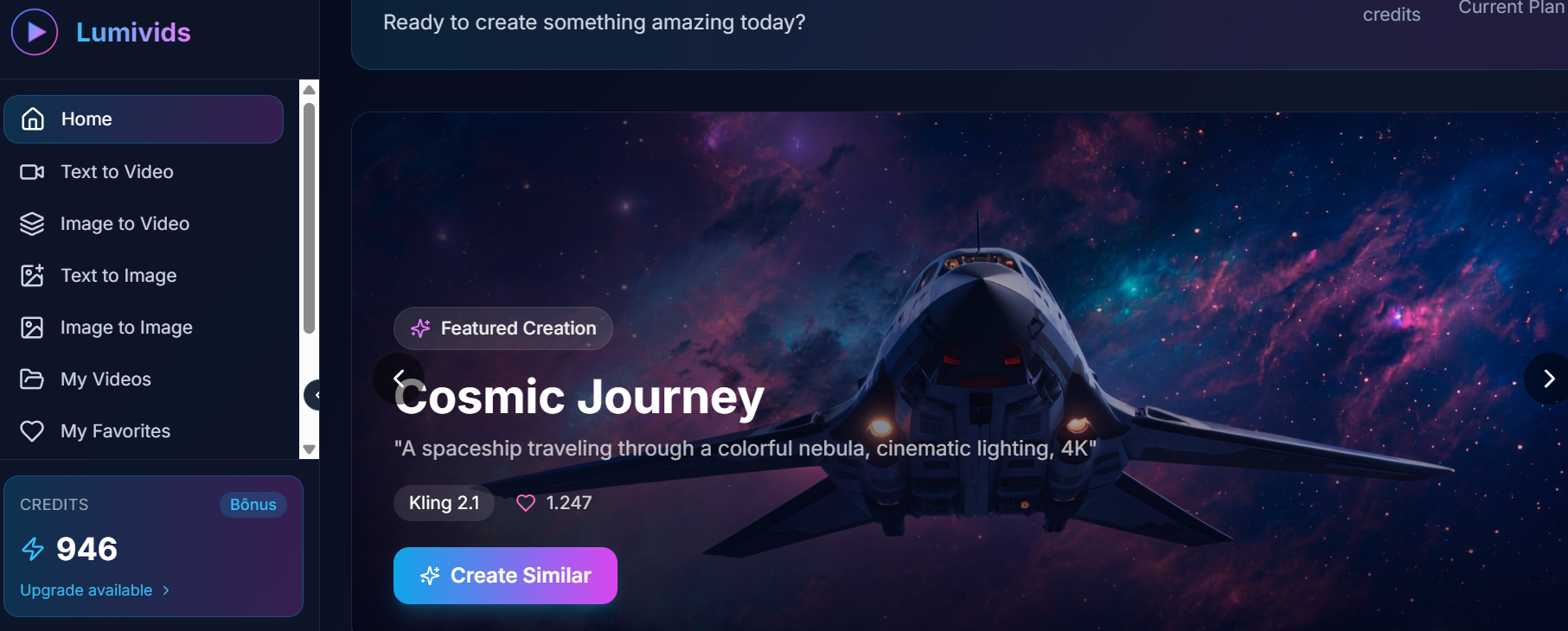The width and height of the screenshot is (1568, 631).
Task: Collapse the sidebar with the edge arrow
Action: 313,395
